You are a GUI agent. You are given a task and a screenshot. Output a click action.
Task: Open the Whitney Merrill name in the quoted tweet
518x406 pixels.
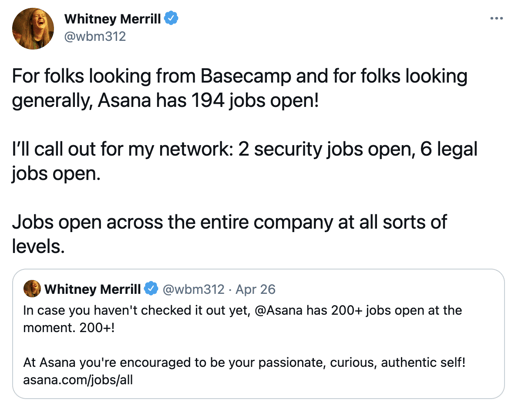point(92,289)
